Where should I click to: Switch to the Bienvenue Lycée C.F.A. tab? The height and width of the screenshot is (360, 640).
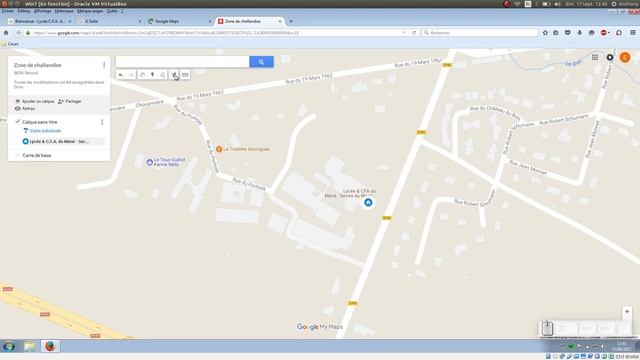pos(40,21)
